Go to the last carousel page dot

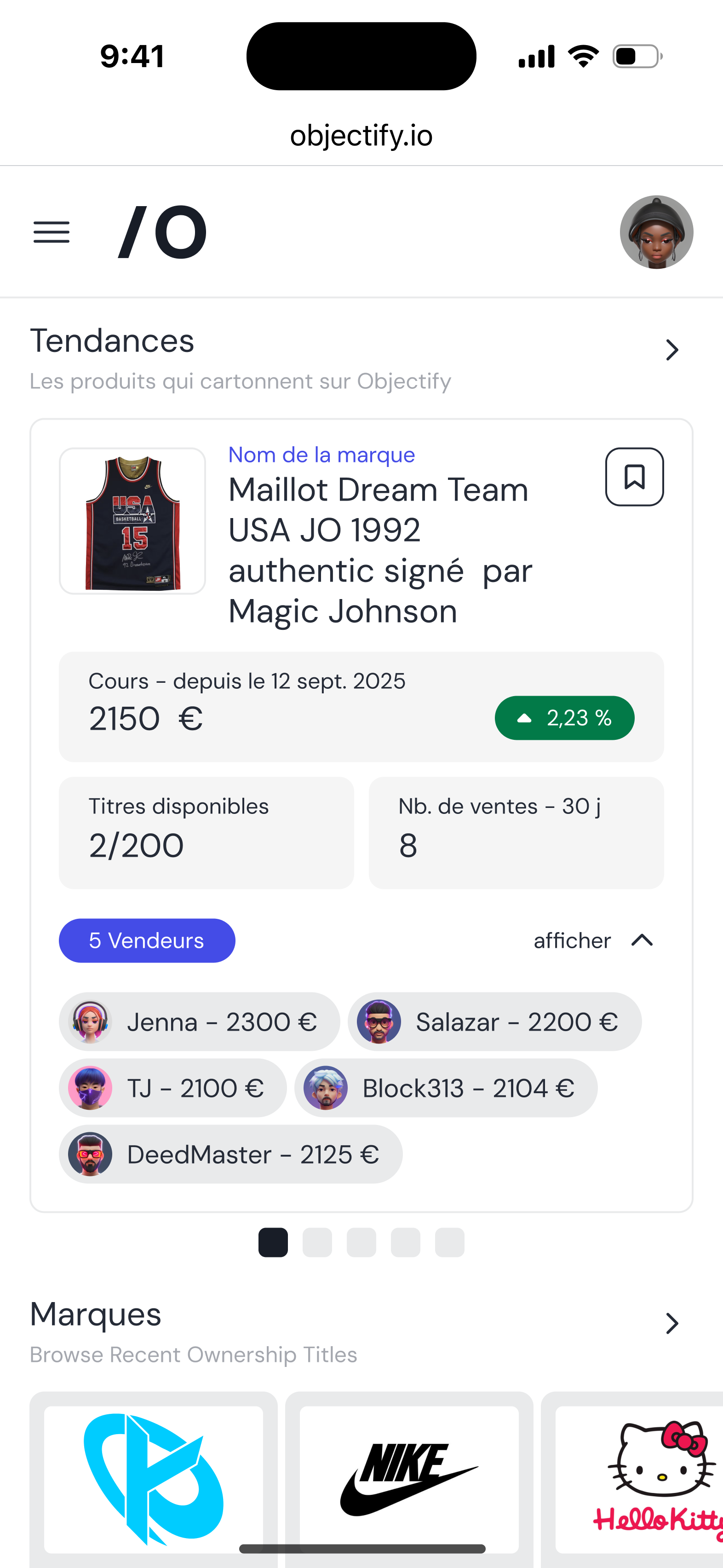pos(450,1242)
